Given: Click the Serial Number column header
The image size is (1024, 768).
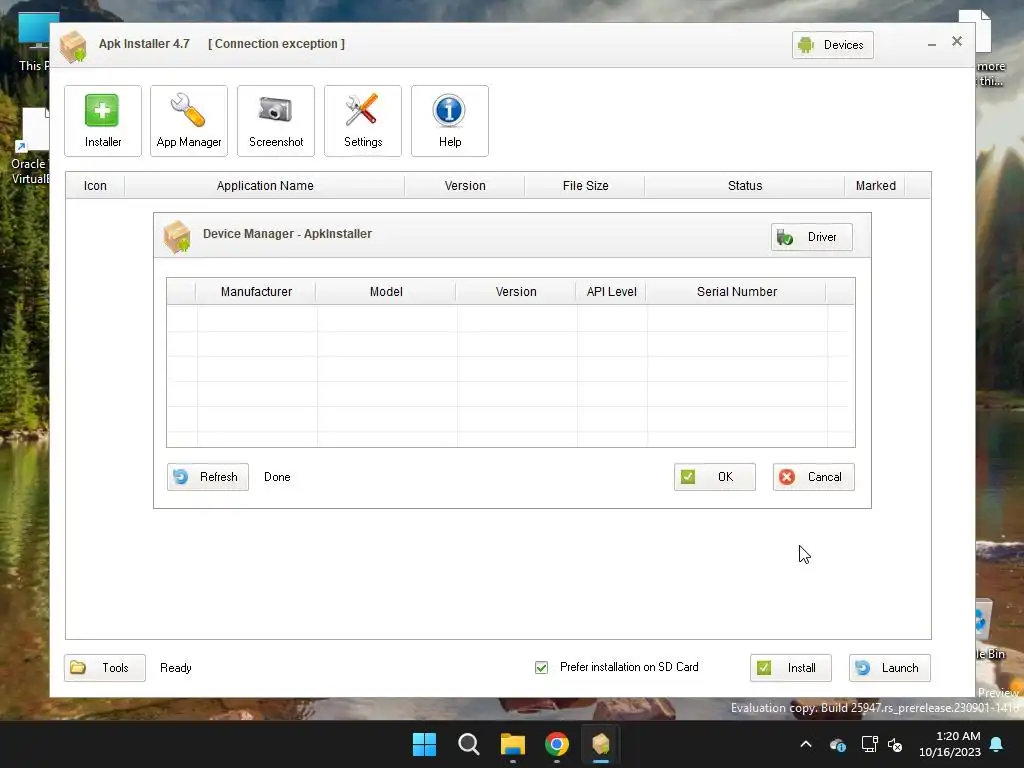Looking at the screenshot, I should (x=737, y=292).
